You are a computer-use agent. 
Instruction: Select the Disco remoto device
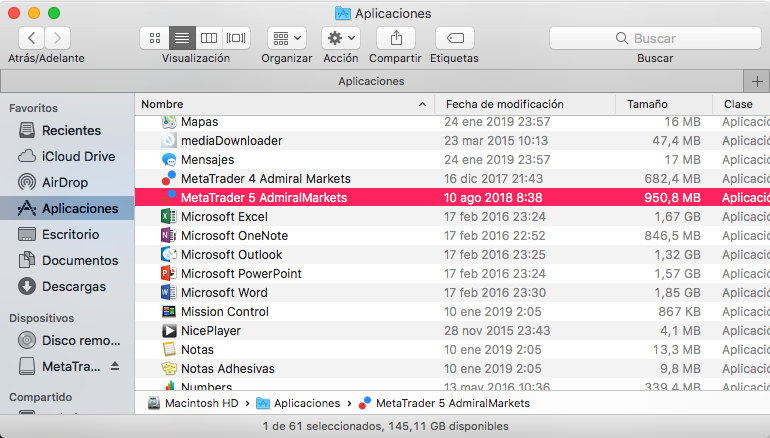coord(67,340)
